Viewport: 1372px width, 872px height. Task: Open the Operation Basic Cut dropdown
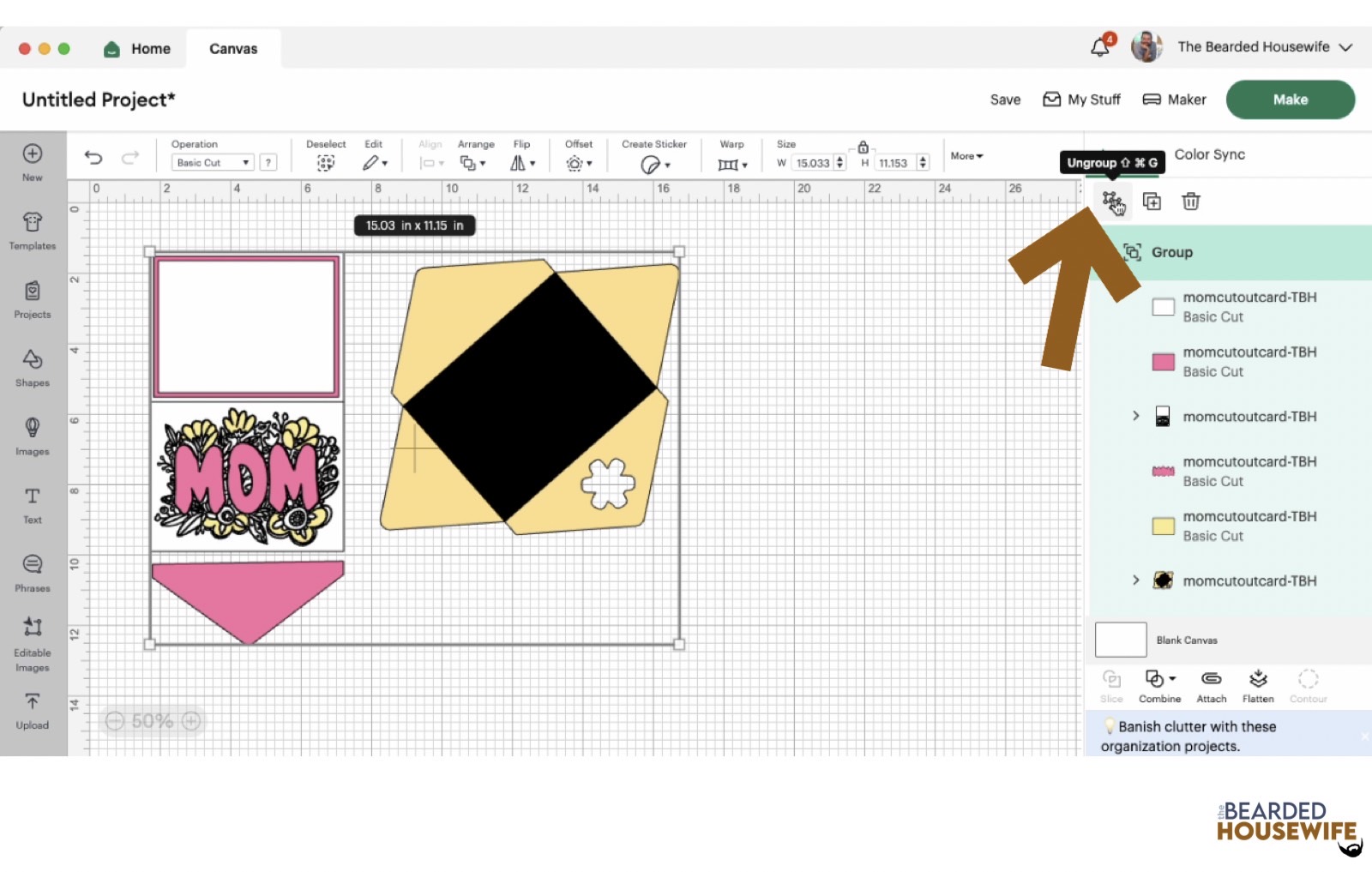pyautogui.click(x=213, y=163)
